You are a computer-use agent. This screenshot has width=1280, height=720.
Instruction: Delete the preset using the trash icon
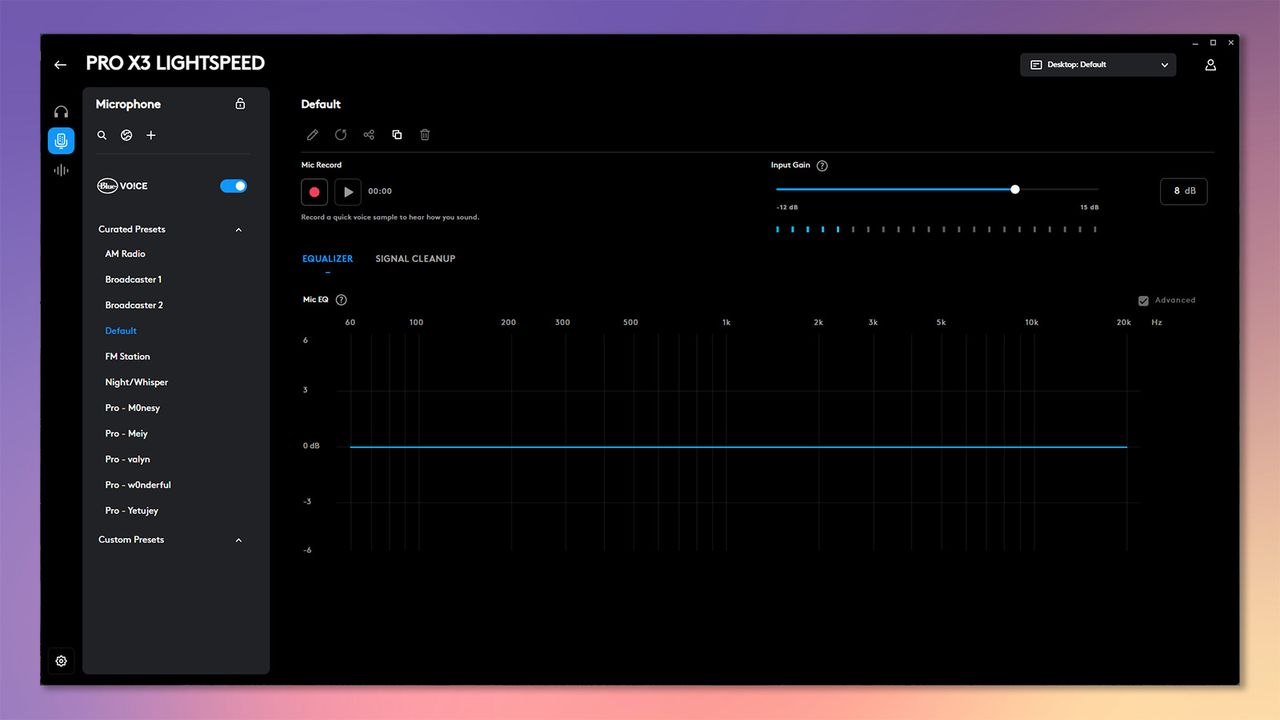coord(425,135)
